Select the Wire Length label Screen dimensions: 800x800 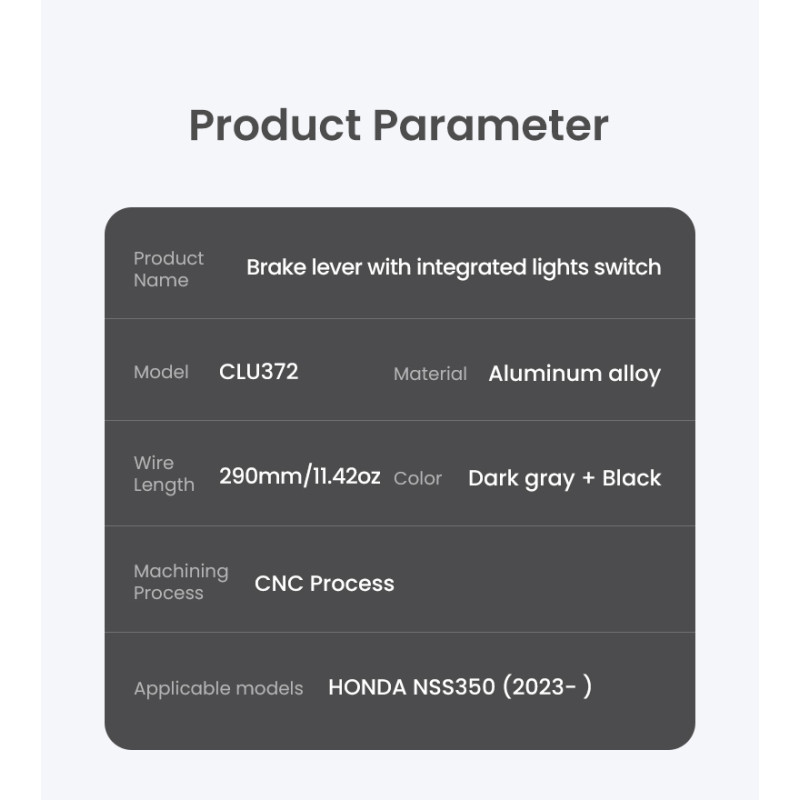coord(164,474)
